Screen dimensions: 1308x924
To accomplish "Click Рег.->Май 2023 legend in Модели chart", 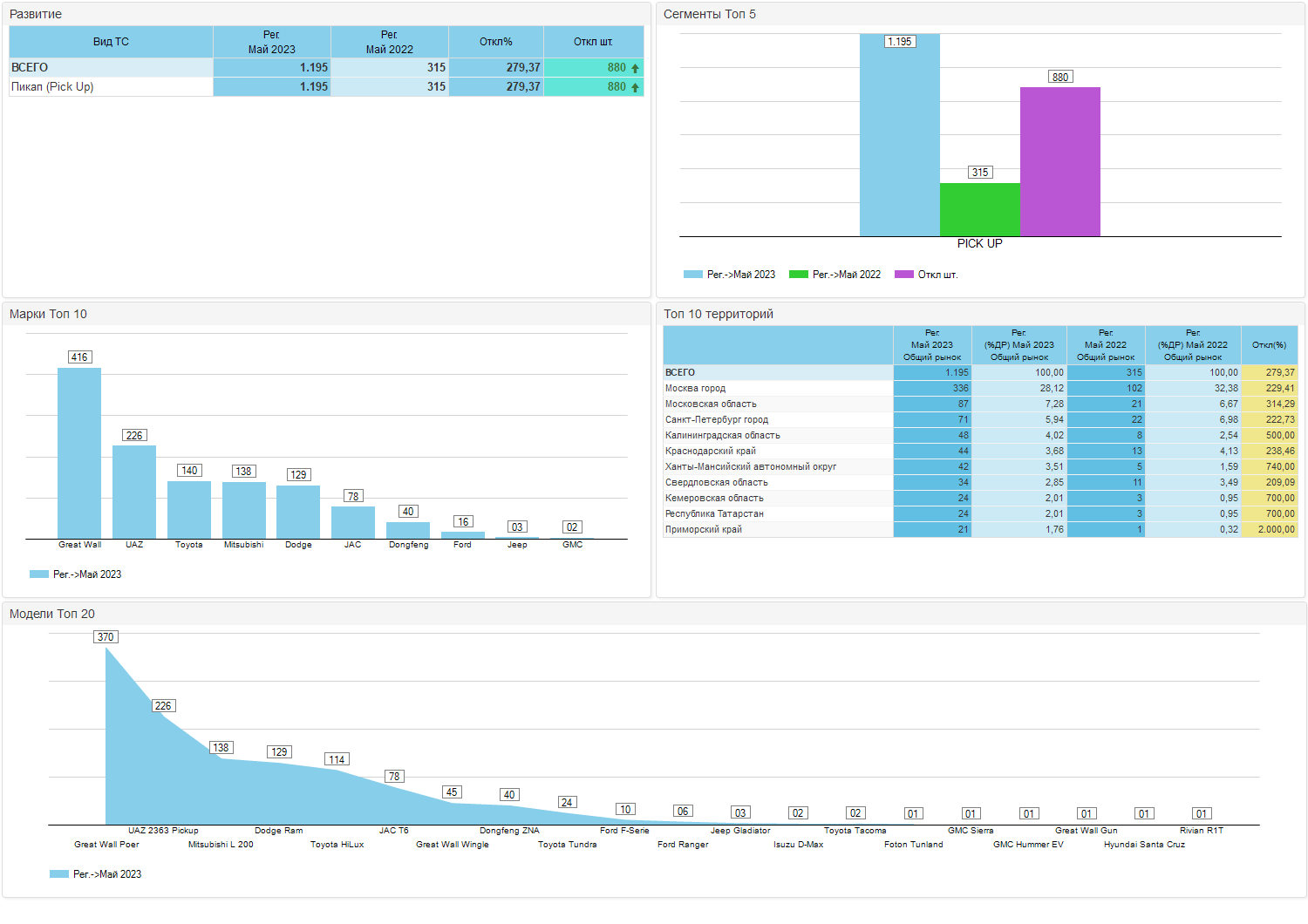I will [x=96, y=874].
